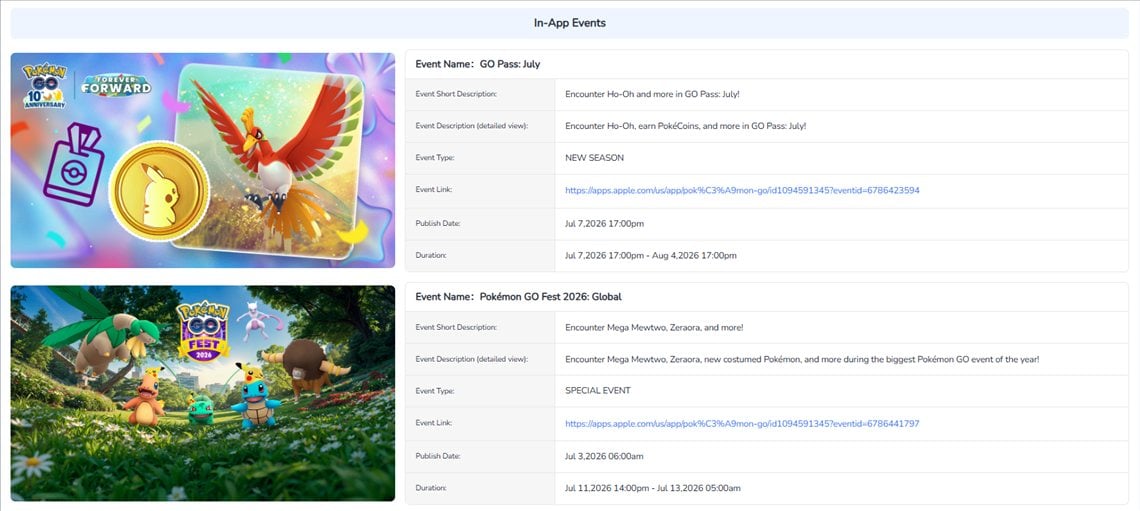Screen dimensions: 1140x511
Task: Click the 'NEW SEASON' event type value
Action: 594,158
